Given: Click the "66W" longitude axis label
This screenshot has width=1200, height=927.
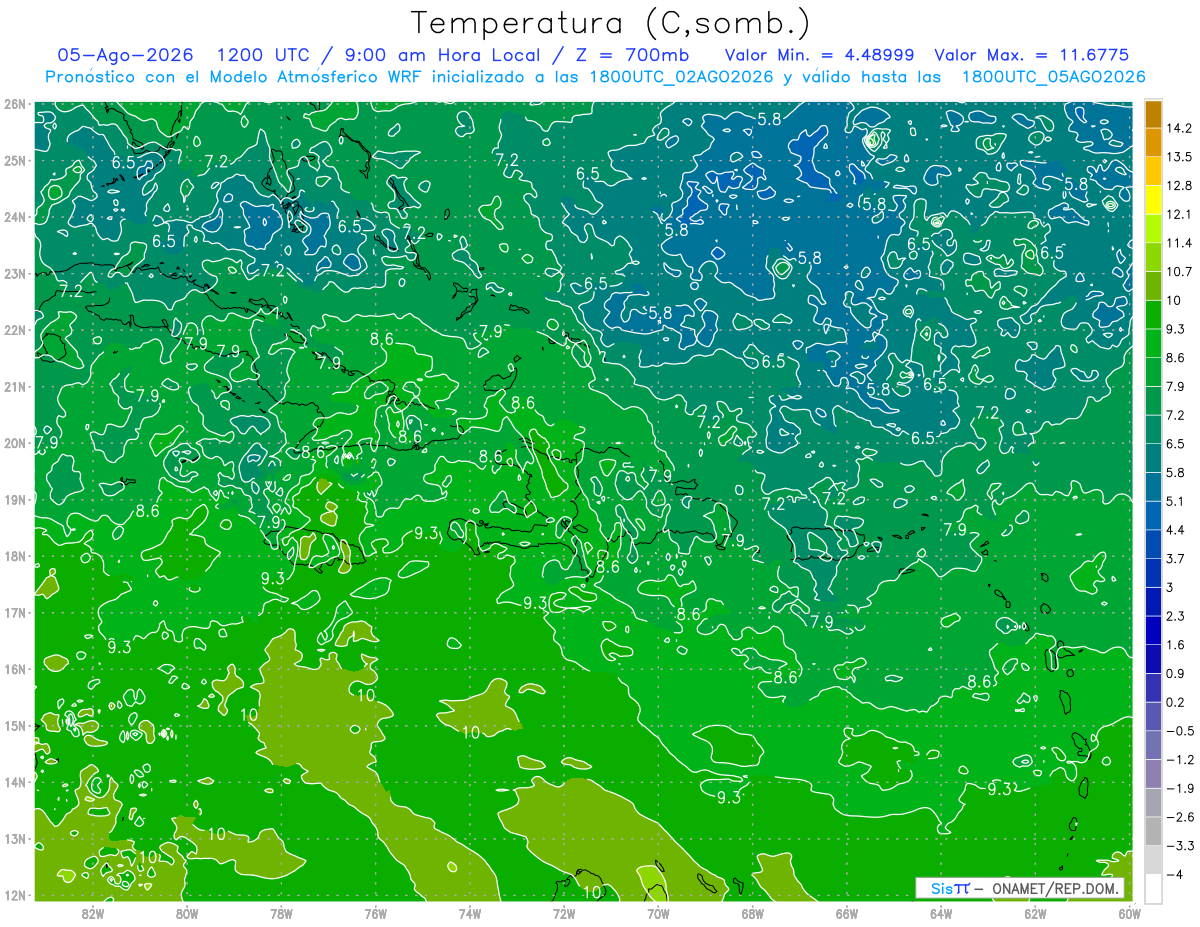Looking at the screenshot, I should click(x=846, y=913).
